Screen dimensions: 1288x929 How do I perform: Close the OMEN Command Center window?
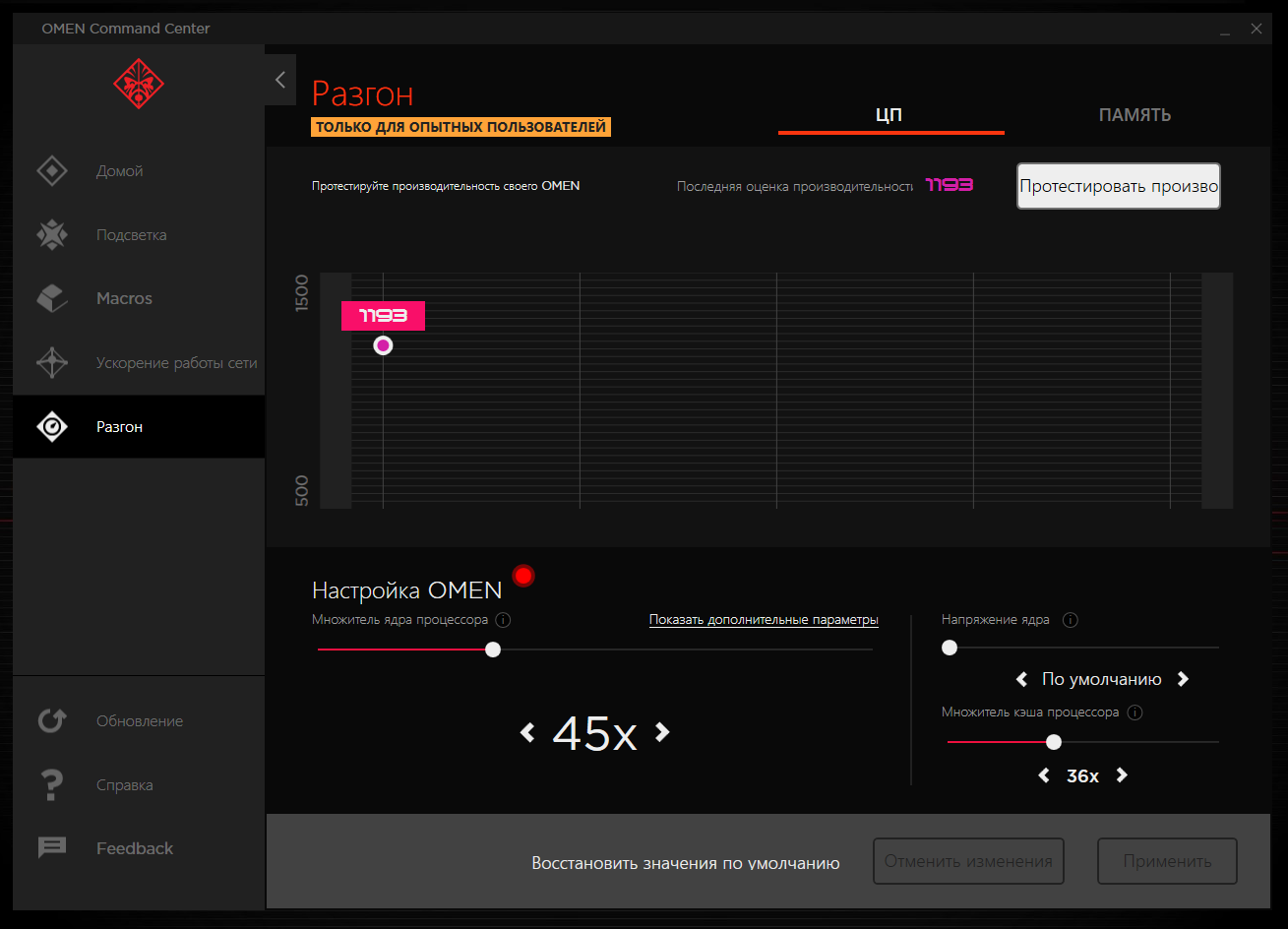[1257, 29]
